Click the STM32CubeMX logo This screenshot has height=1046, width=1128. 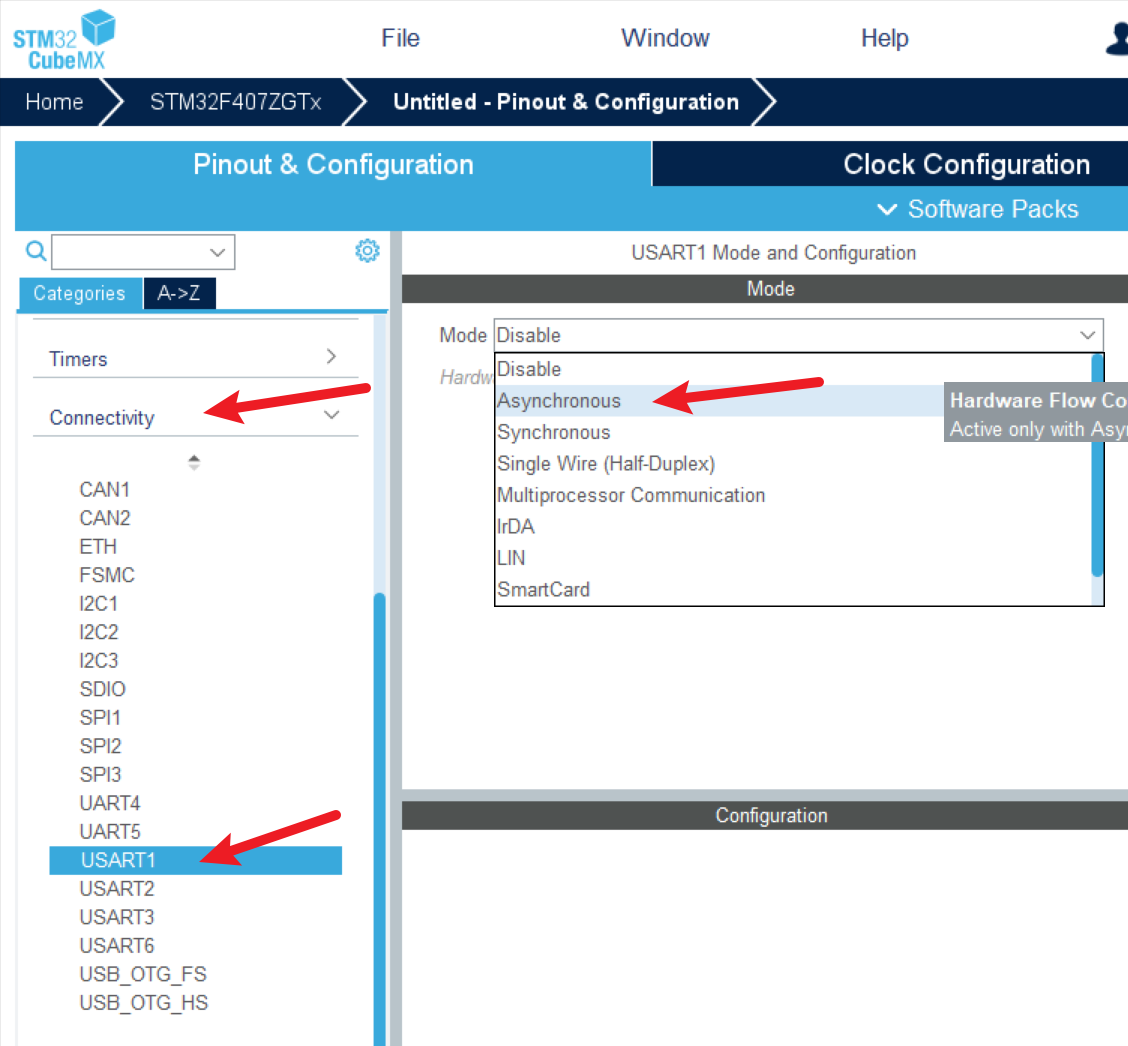(x=63, y=40)
